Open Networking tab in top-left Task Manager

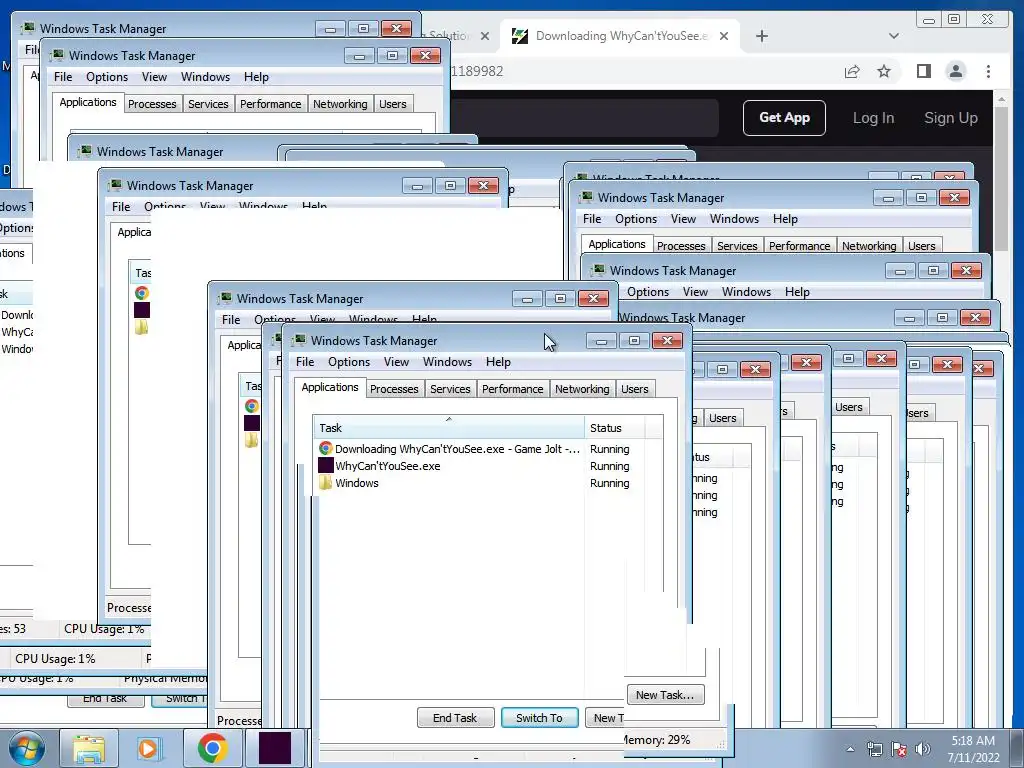tap(340, 104)
